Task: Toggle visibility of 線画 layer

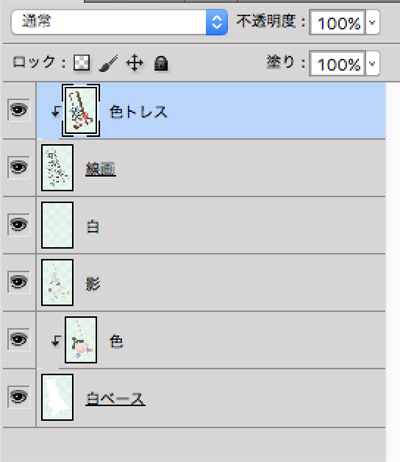Action: (x=19, y=167)
